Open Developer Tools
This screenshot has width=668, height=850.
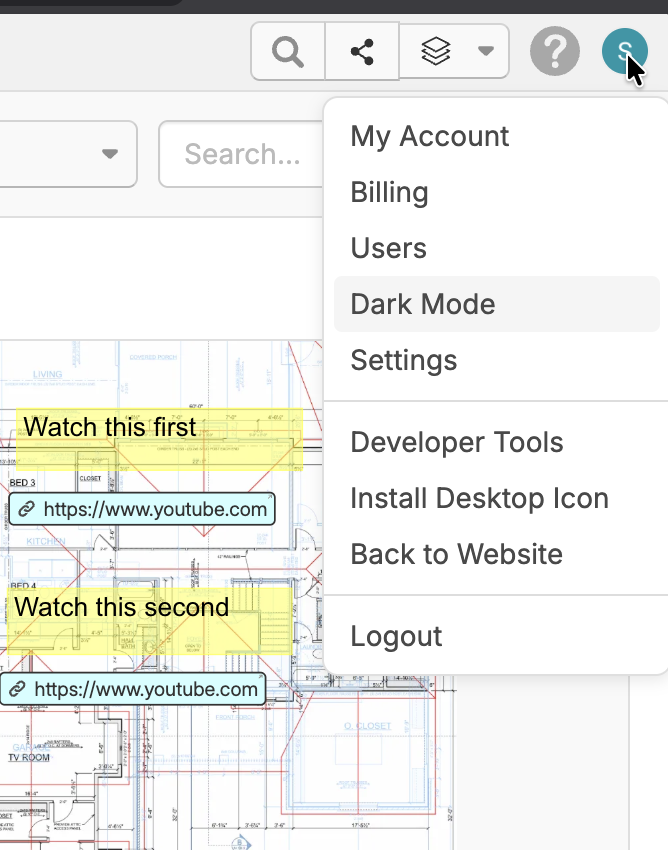tap(457, 443)
